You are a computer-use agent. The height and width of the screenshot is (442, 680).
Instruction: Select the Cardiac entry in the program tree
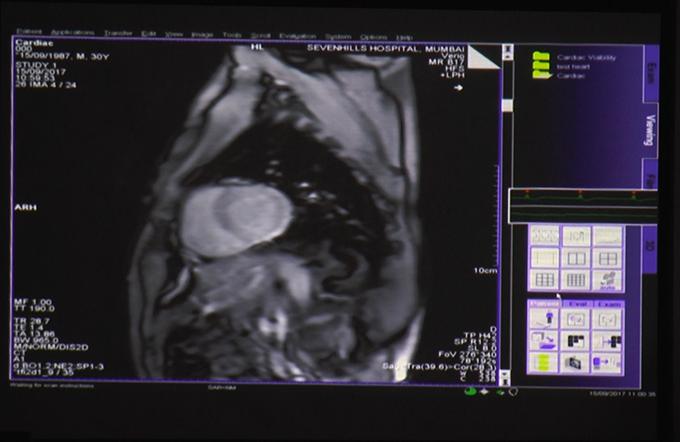[x=571, y=76]
